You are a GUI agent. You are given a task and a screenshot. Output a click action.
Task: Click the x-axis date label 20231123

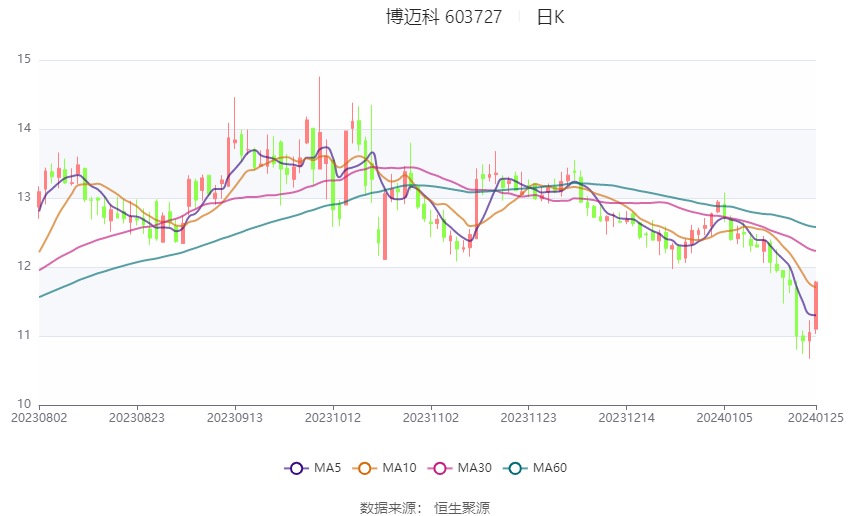pos(529,418)
